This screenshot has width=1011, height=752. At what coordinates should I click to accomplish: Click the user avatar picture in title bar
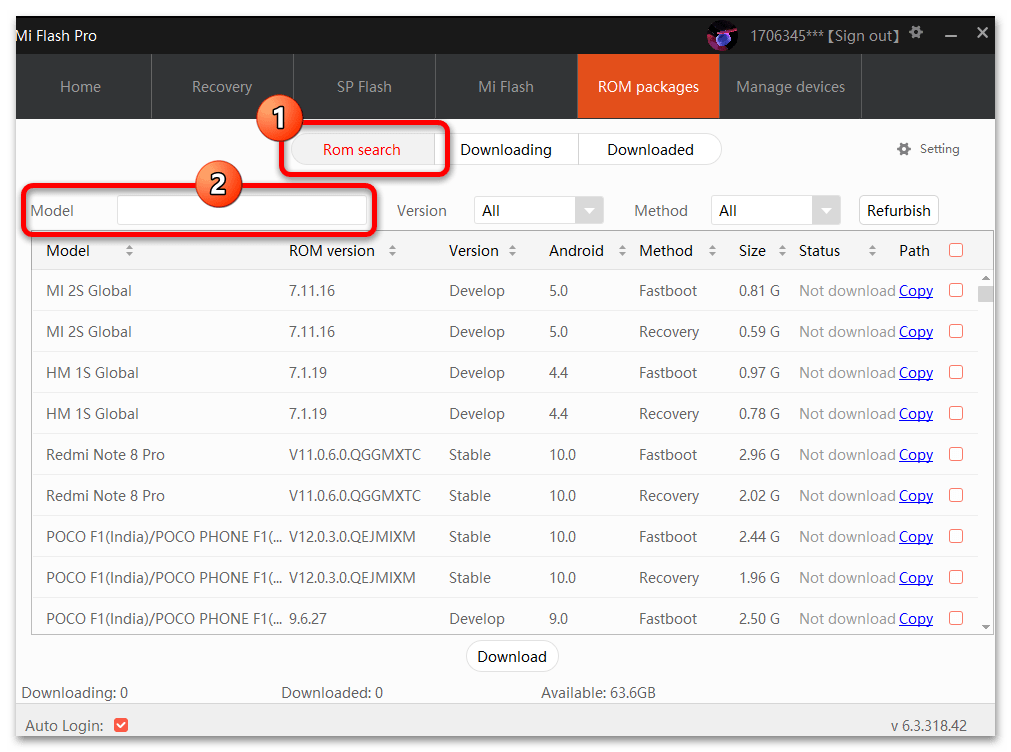tap(722, 35)
